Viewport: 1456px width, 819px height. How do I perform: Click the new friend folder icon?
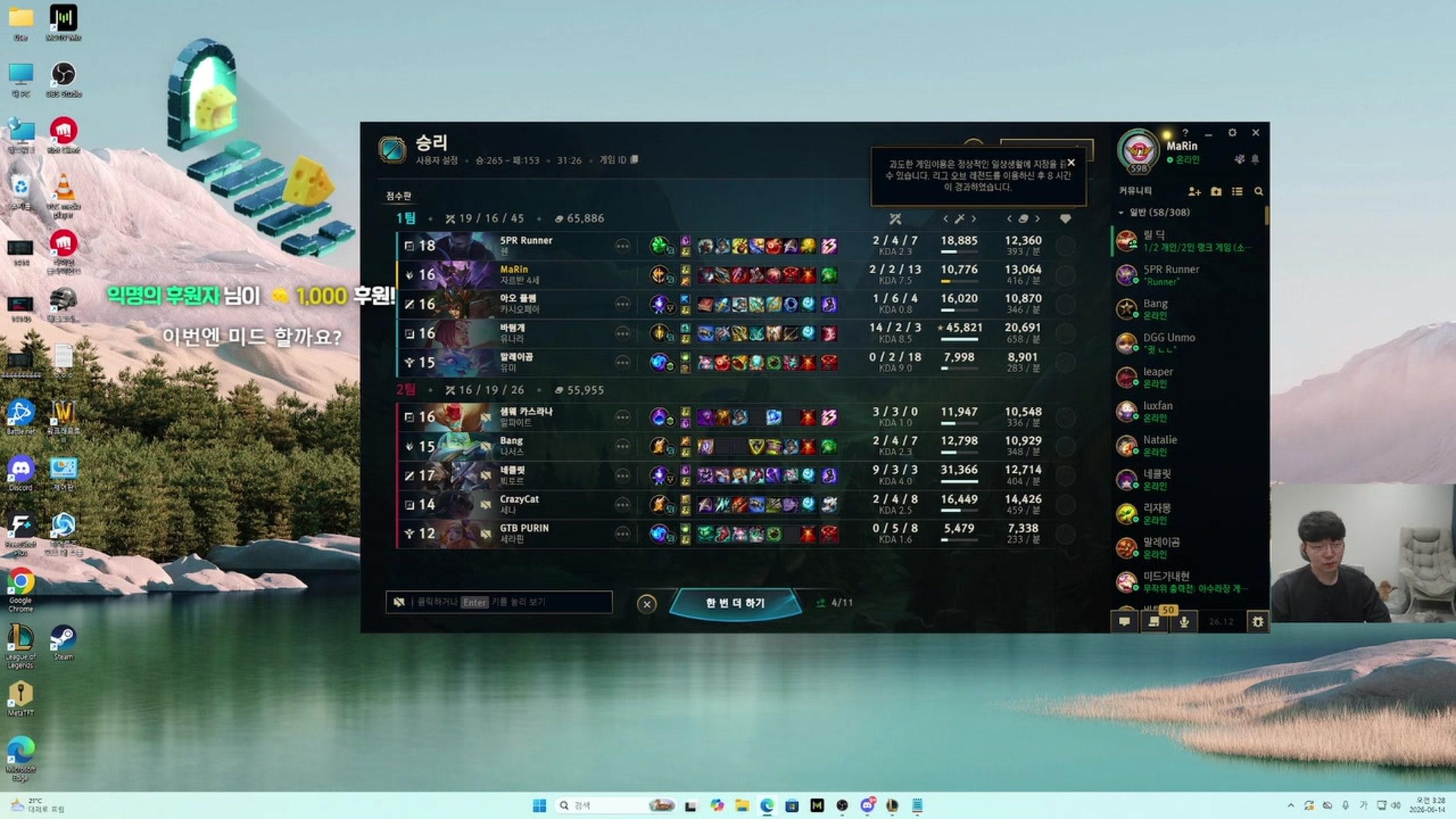pos(1216,191)
